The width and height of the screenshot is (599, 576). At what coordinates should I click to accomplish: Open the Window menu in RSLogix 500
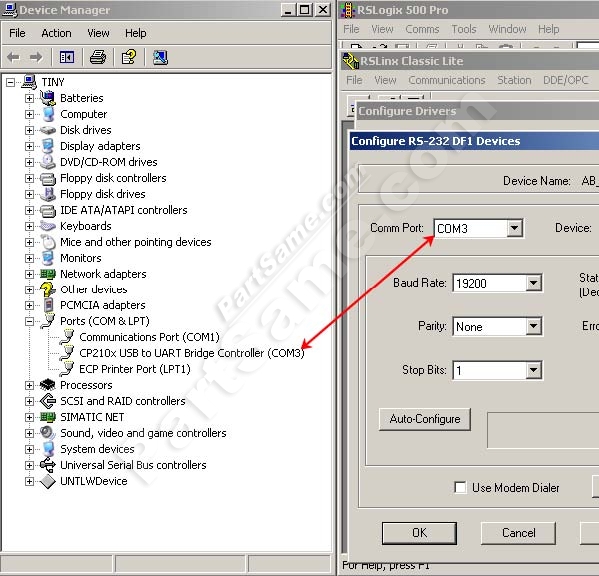(x=507, y=29)
